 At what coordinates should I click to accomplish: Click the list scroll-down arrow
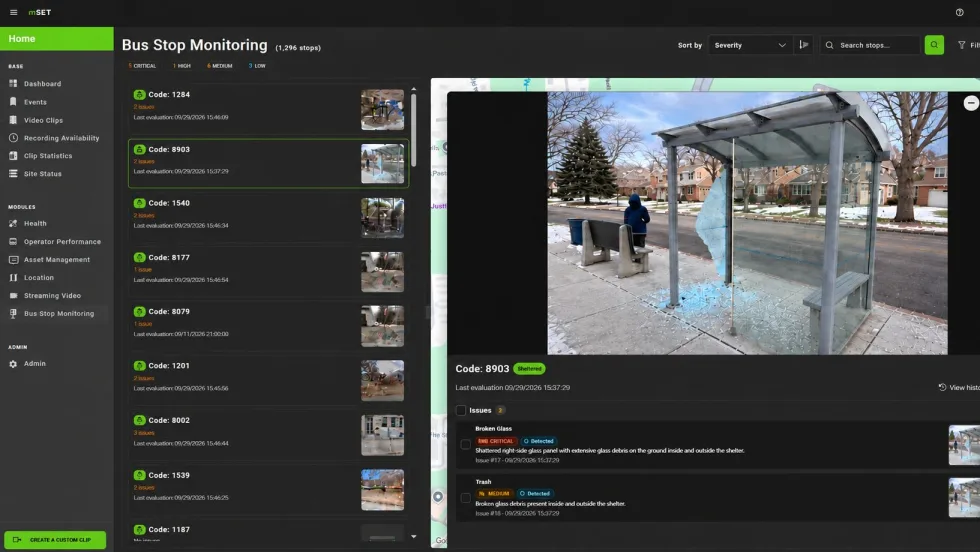[x=413, y=536]
